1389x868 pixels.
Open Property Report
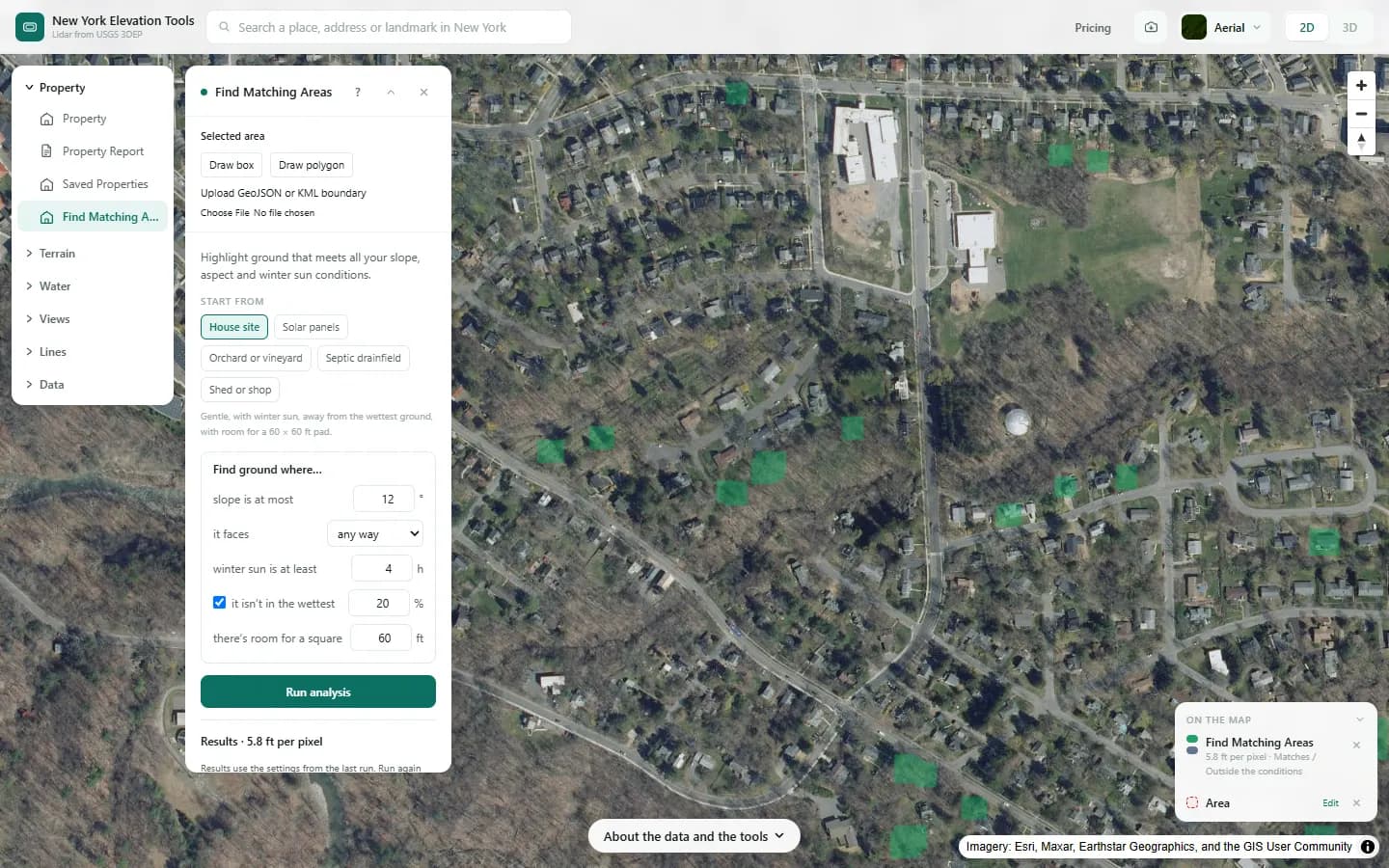point(94,151)
